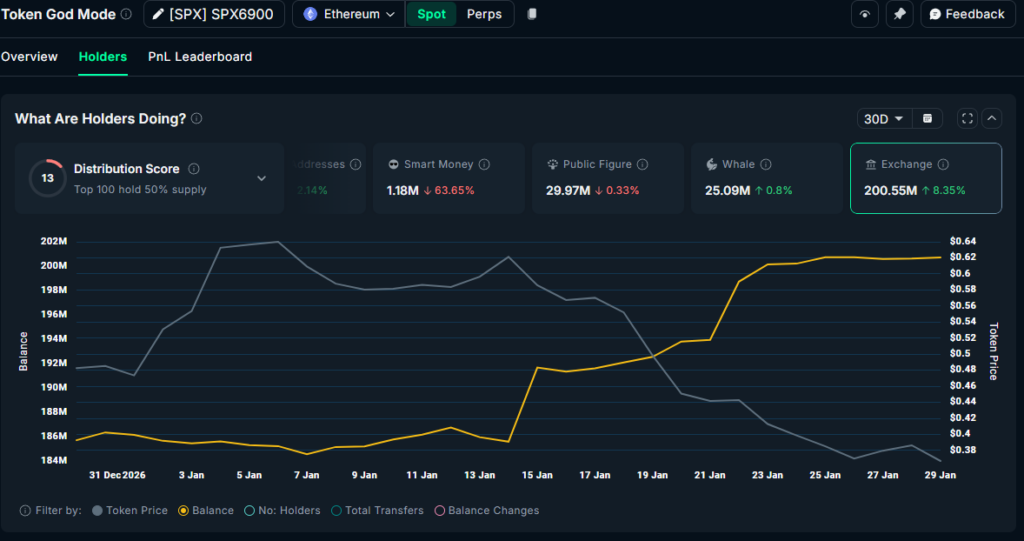Screen dimensions: 1024x541
Task: Switch to the Overview tab
Action: [29, 57]
